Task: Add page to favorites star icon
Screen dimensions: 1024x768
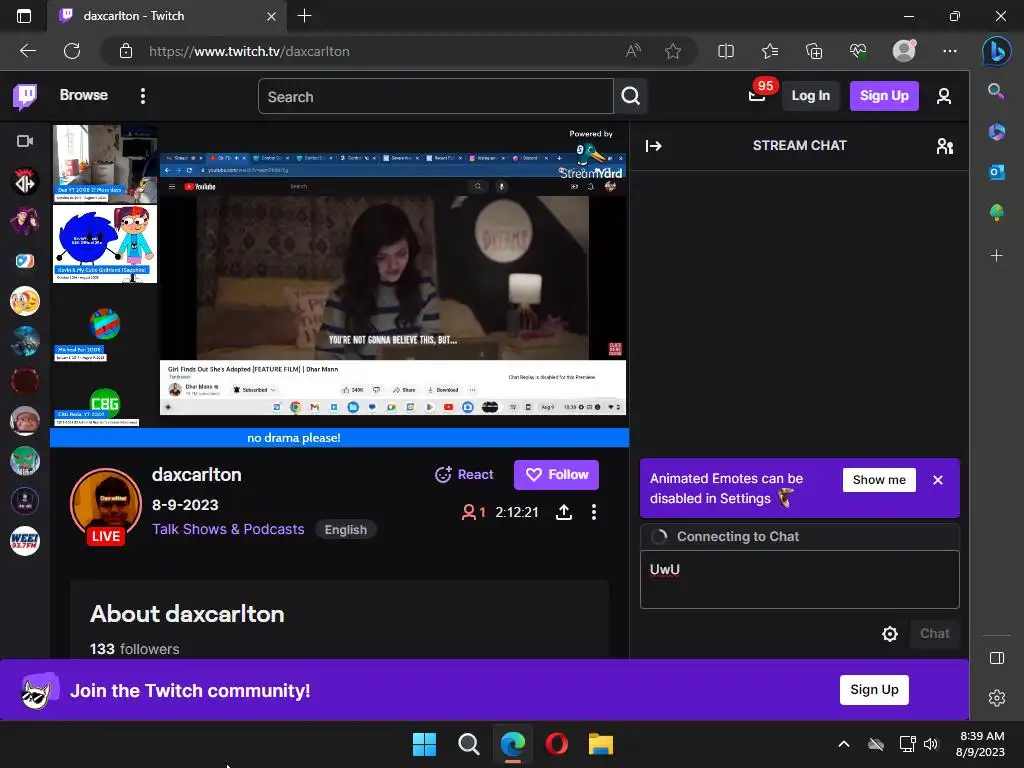Action: 673,51
